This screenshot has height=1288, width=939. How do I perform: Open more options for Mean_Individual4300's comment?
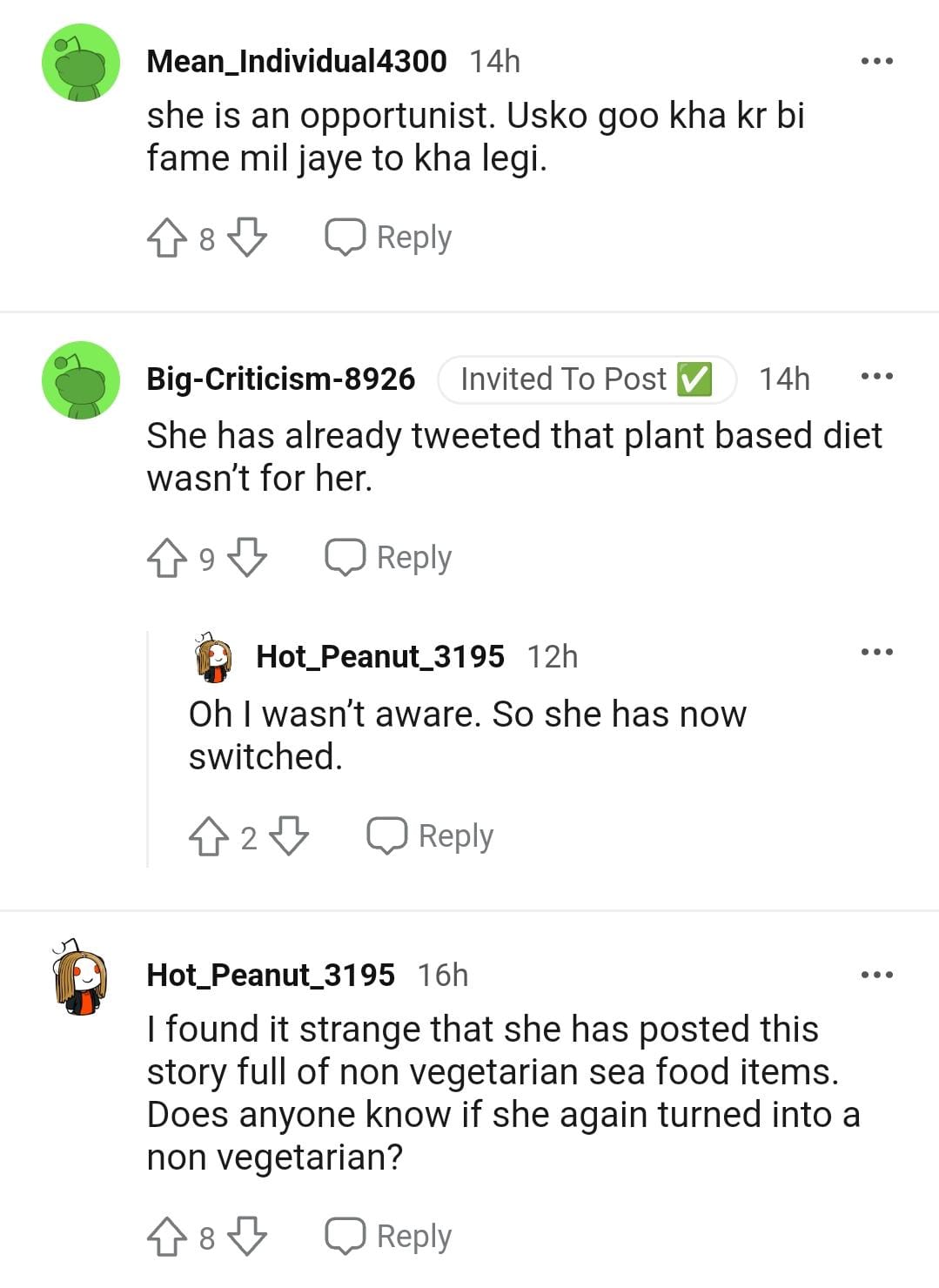coord(876,62)
